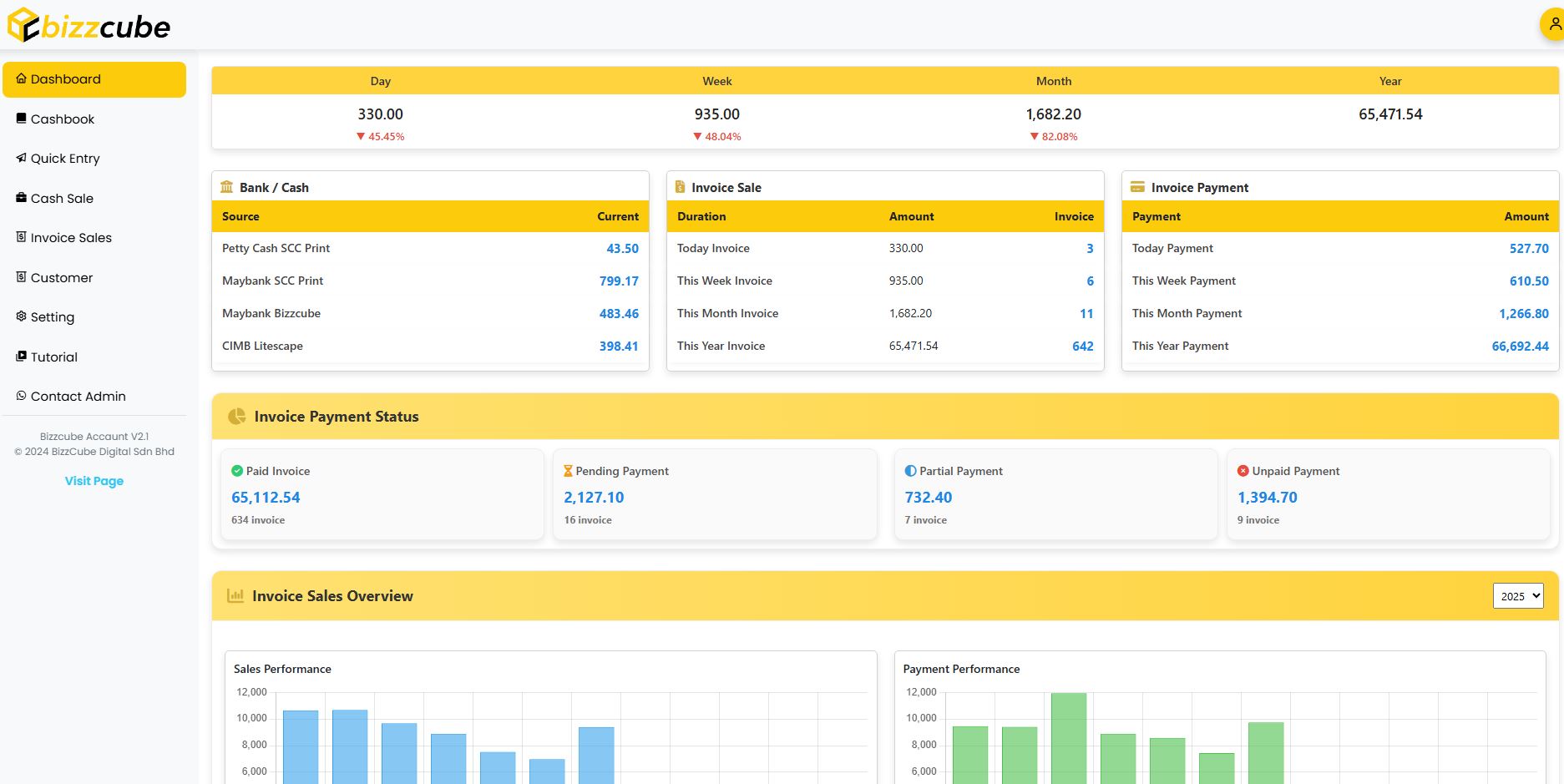Open Invoice Sales from sidebar
Image resolution: width=1564 pixels, height=784 pixels.
click(71, 238)
